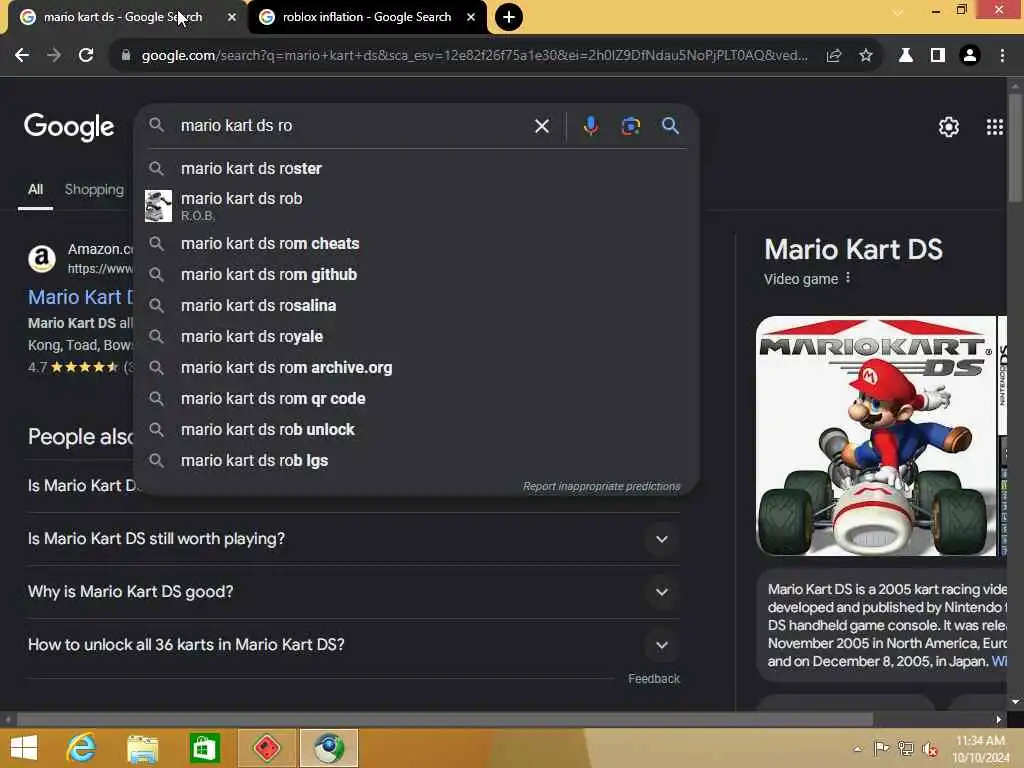Choose suggestion 'mario kart ds rob unlock'
Image resolution: width=1024 pixels, height=768 pixels.
(416, 430)
